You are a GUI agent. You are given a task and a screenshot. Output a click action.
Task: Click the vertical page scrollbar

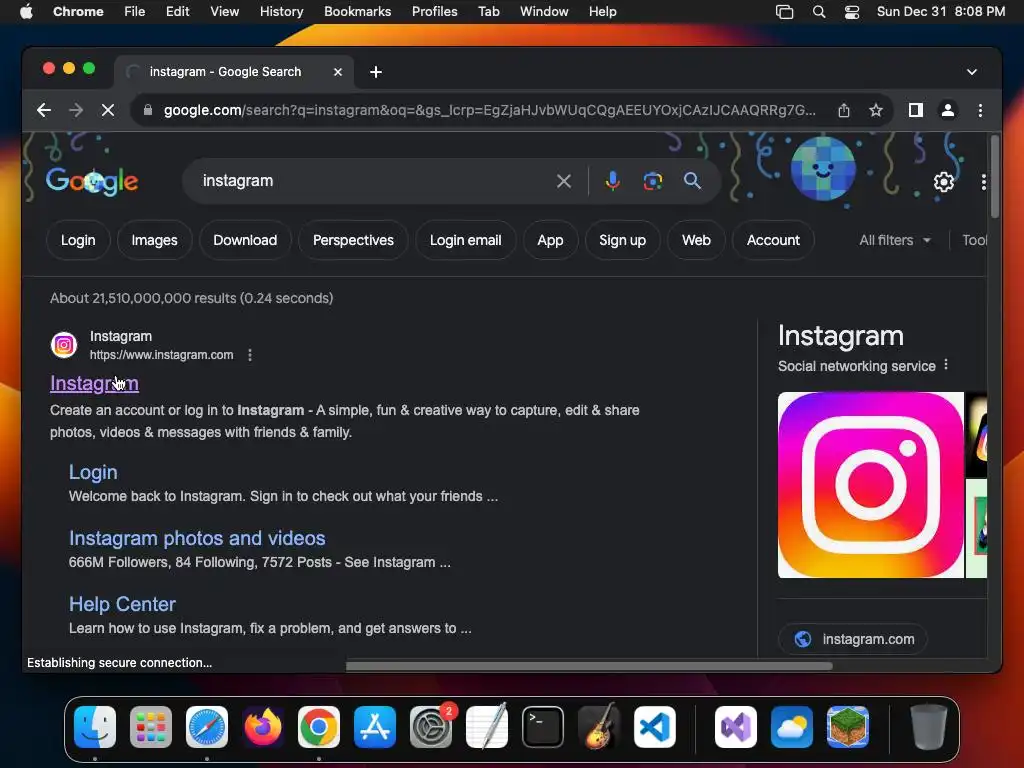(995, 176)
